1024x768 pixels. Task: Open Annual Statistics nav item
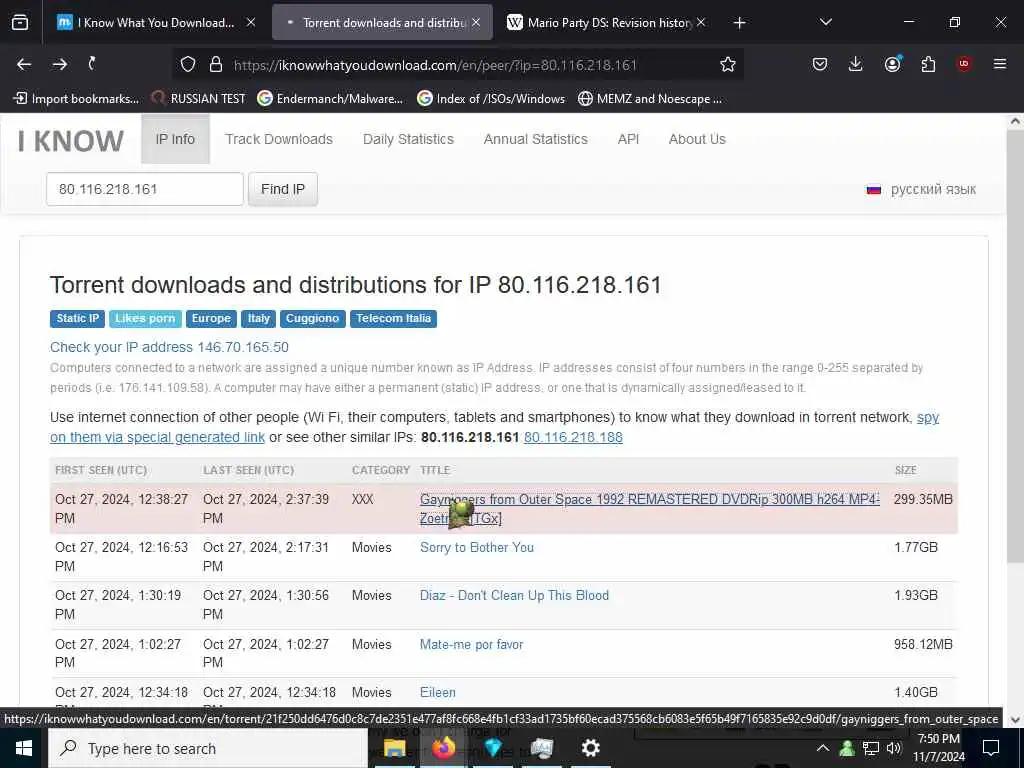(x=536, y=139)
